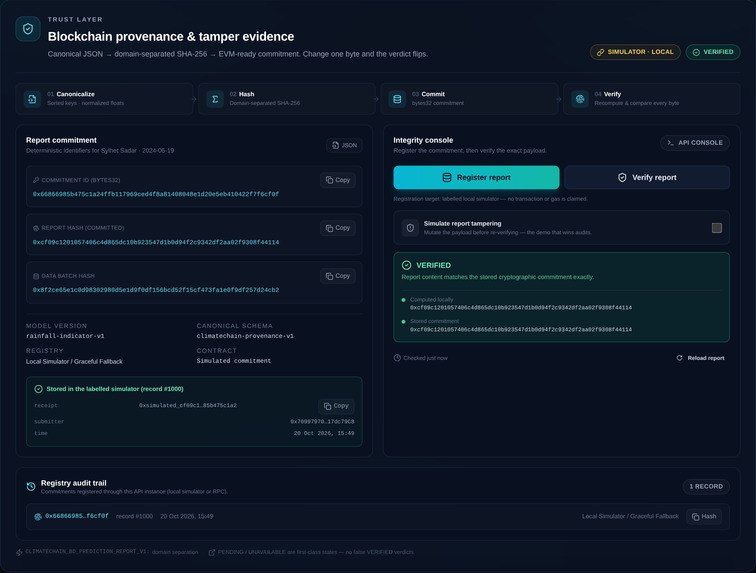Click the check icon beside Stored in the labelled simulator
Viewport: 756px width, 573px height.
pos(39,389)
